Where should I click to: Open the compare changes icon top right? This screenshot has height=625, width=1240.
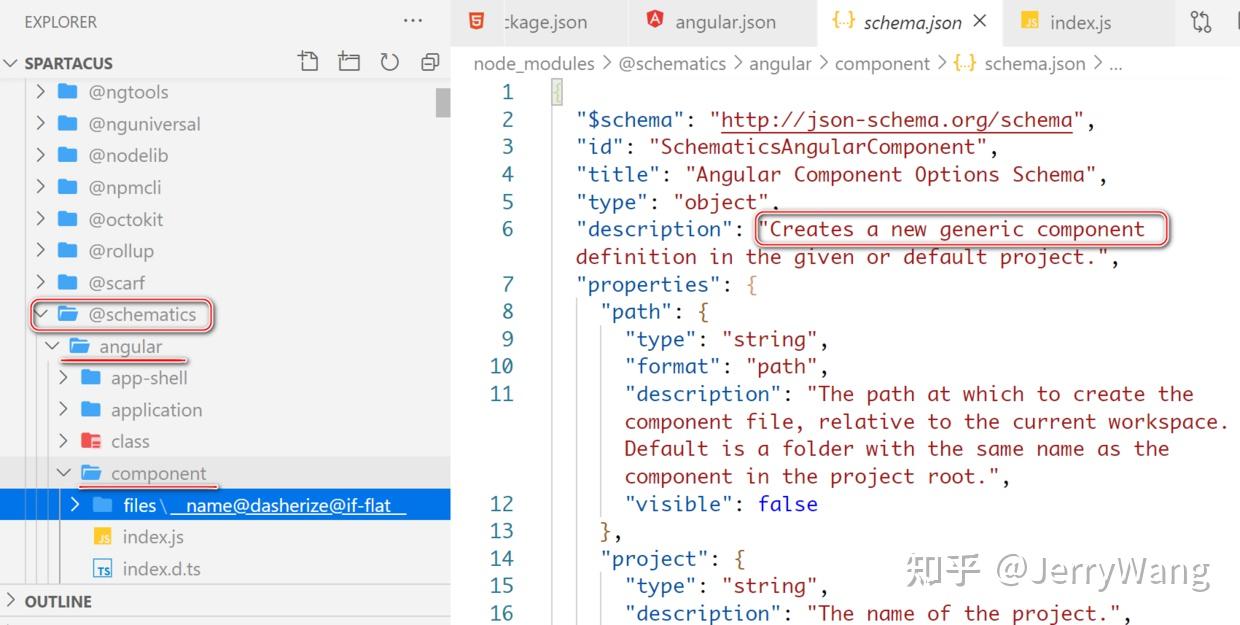coord(1200,21)
